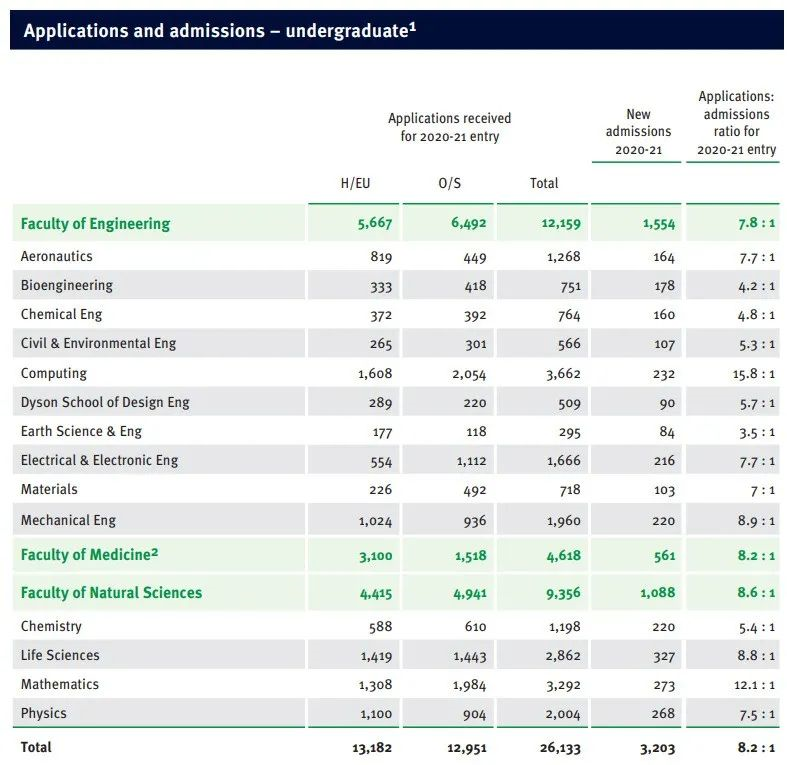Click the Faculty of Natural Sciences heading

click(111, 593)
